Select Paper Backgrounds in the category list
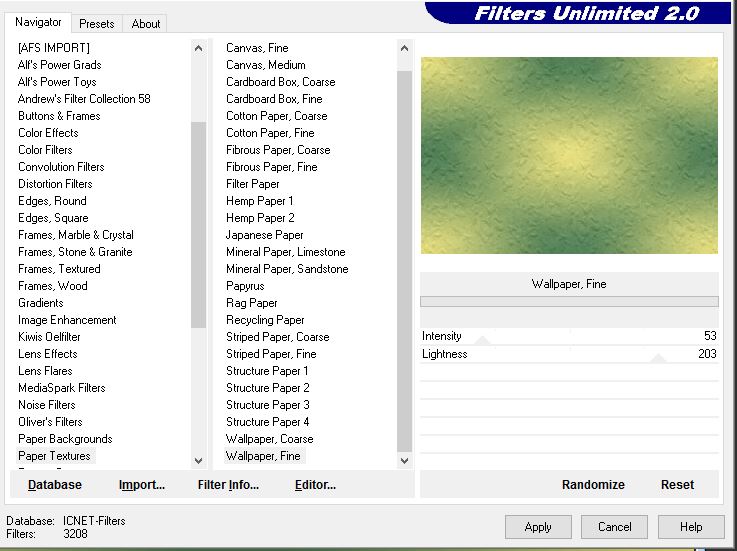 click(x=65, y=439)
